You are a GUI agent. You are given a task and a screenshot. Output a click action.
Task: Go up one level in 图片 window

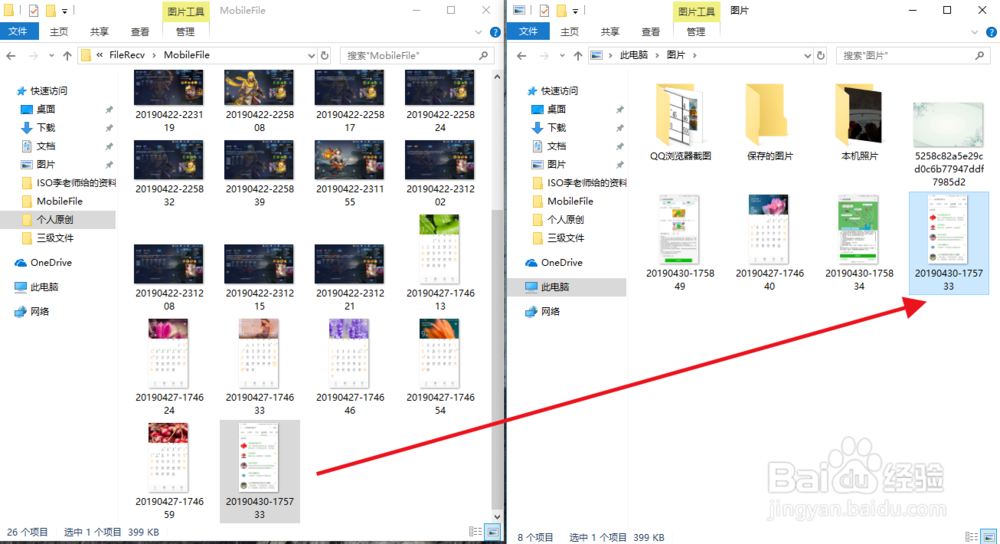click(578, 55)
